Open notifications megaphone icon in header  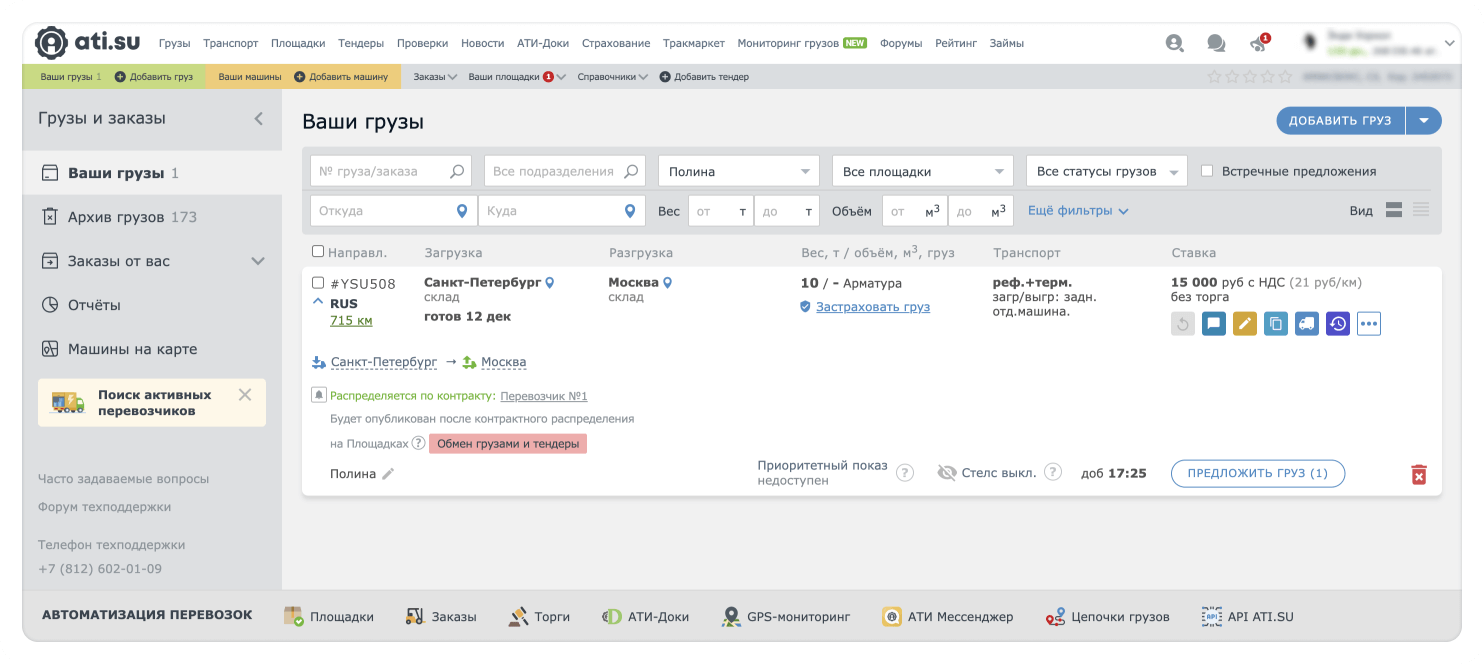click(1258, 43)
